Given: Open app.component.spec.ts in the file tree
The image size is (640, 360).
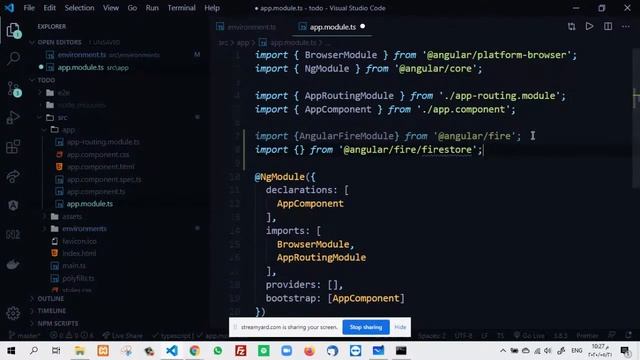Looking at the screenshot, I should (104, 179).
